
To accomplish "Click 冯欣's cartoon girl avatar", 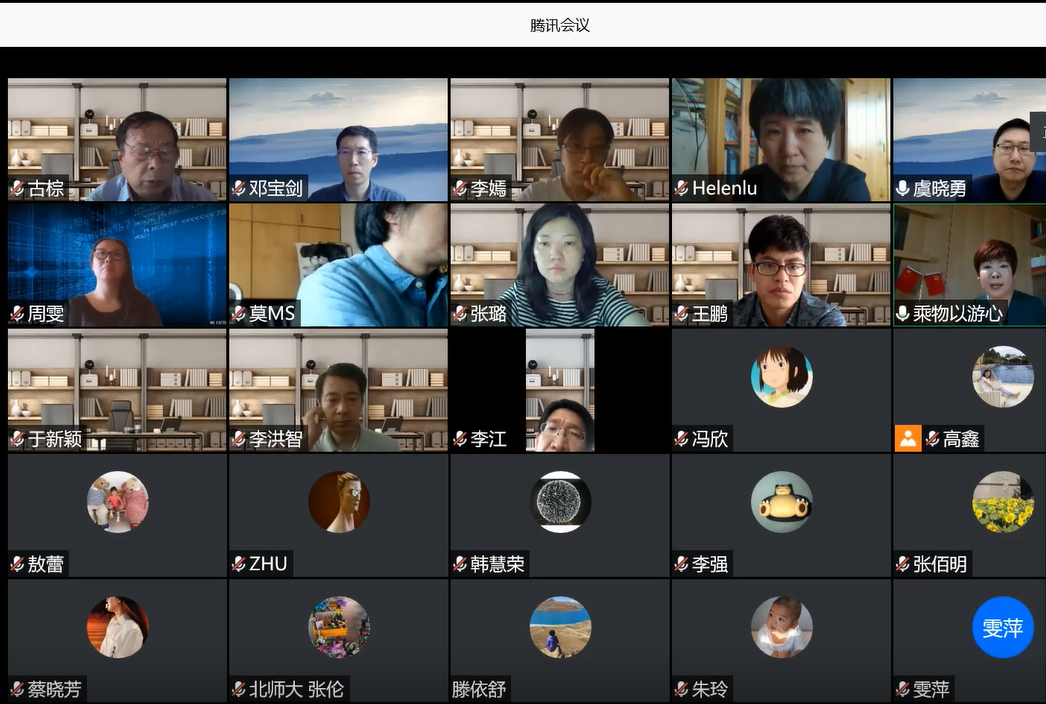I will 782,377.
